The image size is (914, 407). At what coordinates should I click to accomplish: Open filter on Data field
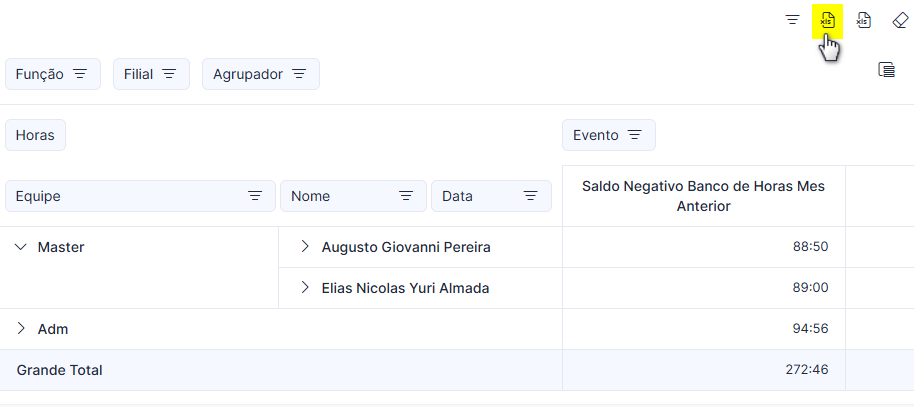tap(530, 196)
